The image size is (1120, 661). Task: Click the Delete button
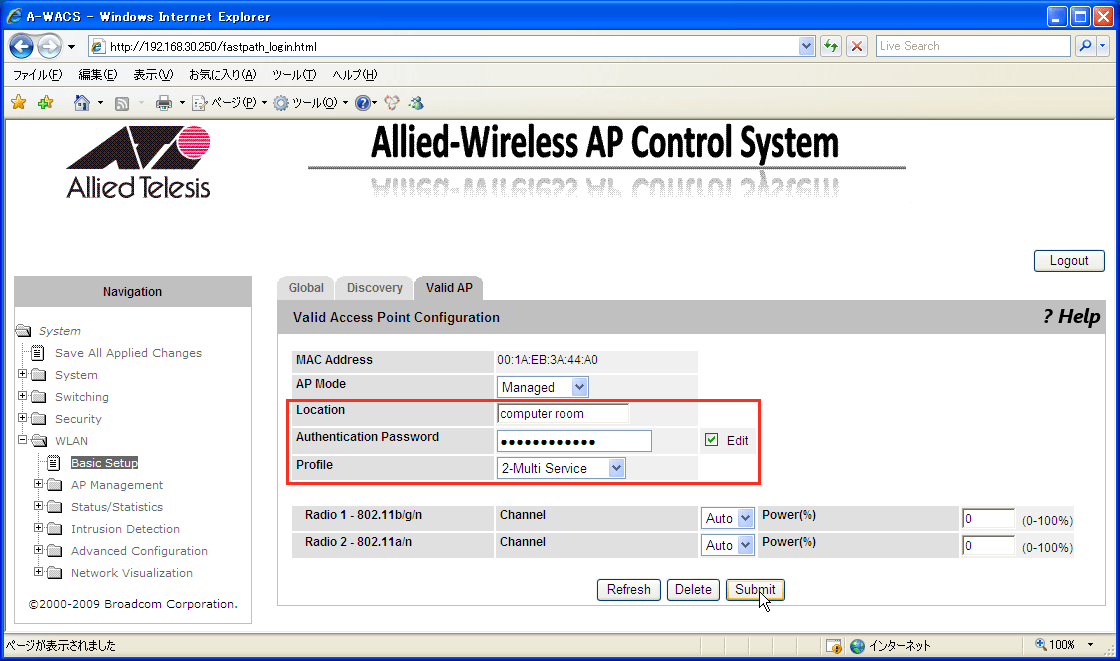[693, 590]
